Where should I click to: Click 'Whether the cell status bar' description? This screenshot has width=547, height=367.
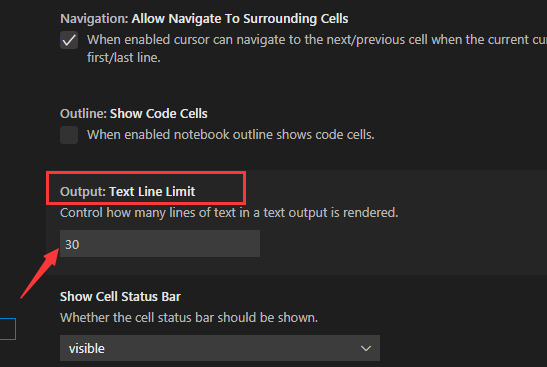[x=189, y=317]
